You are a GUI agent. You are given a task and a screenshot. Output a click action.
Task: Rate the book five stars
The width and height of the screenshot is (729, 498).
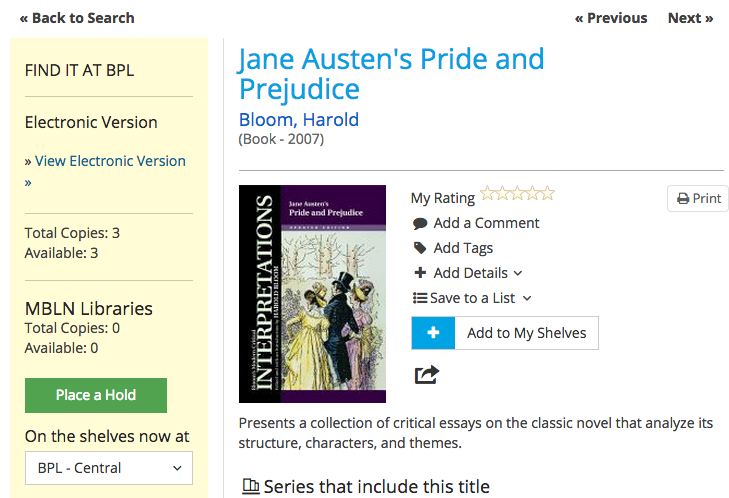[547, 194]
